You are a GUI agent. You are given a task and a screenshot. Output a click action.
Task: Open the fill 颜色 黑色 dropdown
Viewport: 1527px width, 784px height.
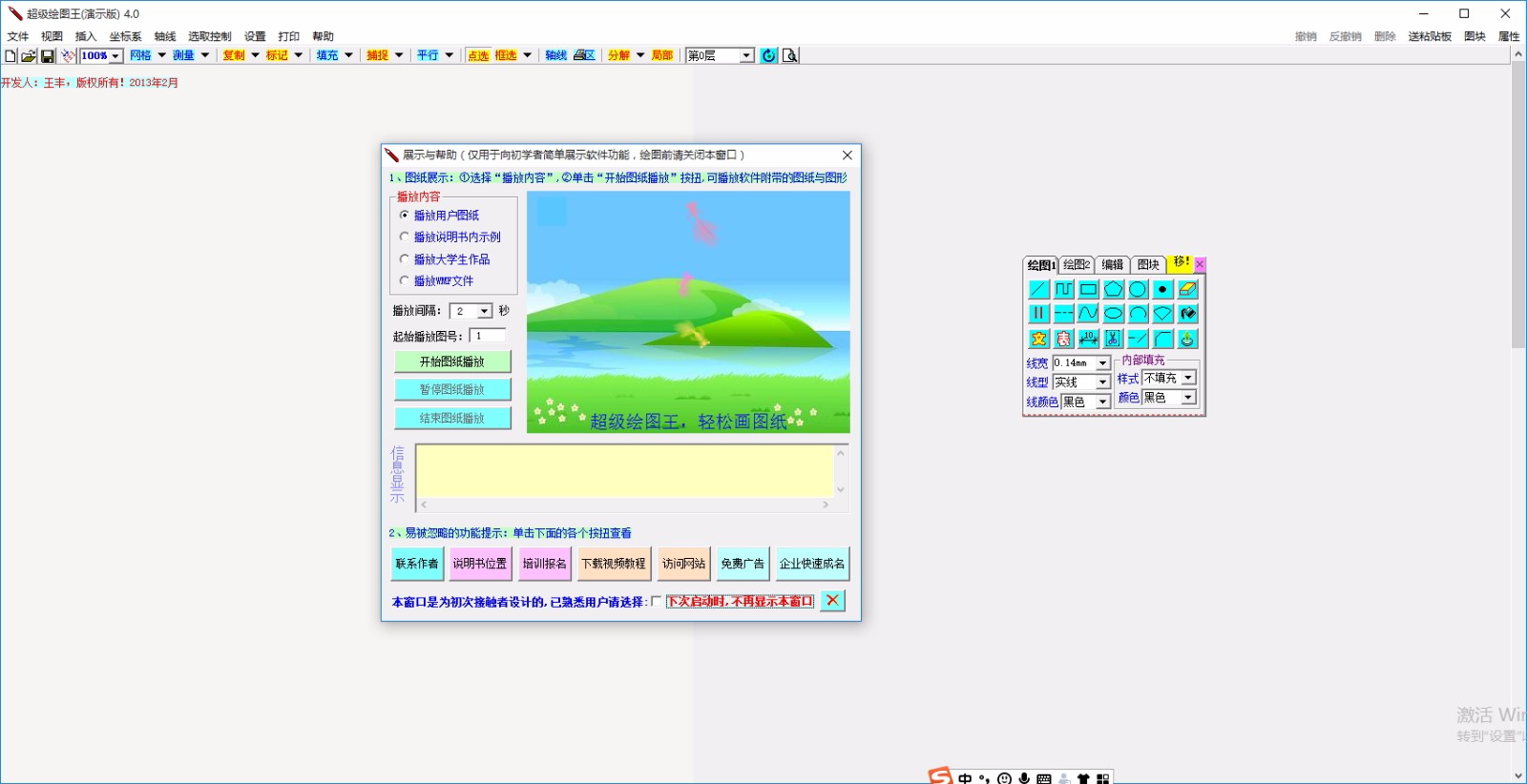tap(1188, 398)
